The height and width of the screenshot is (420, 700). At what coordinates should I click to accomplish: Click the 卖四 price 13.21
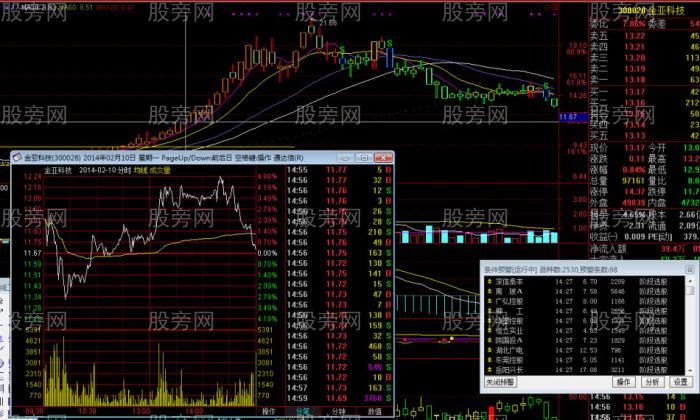[x=634, y=47]
